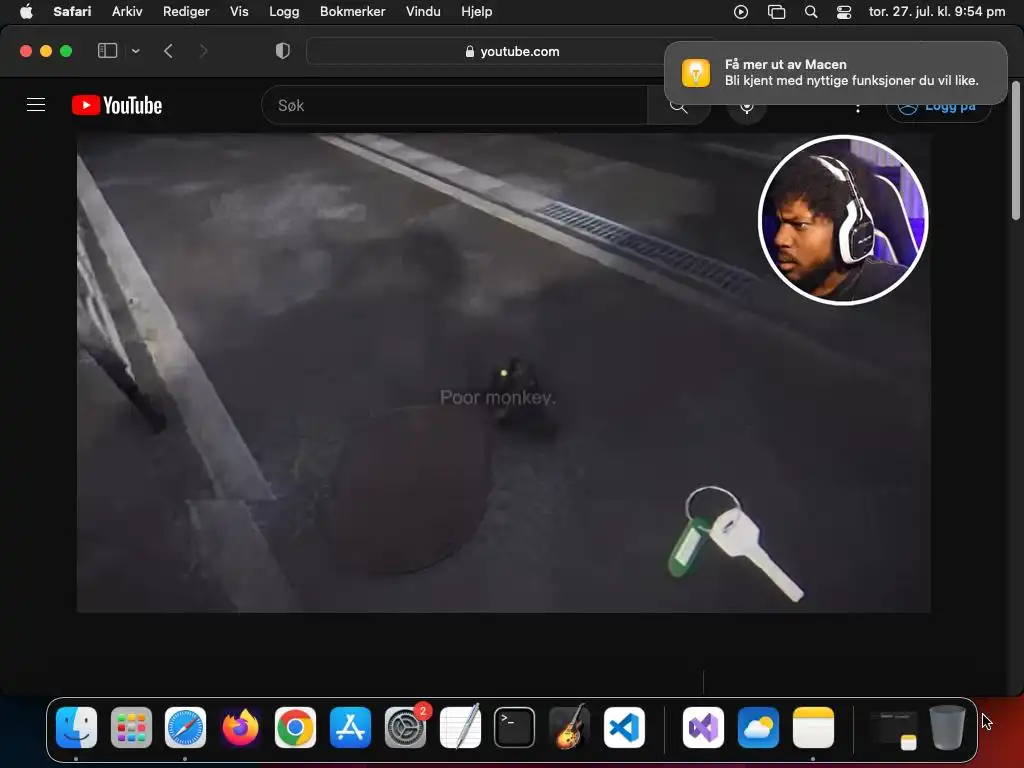The width and height of the screenshot is (1024, 768).
Task: Open the Hjelp menu
Action: 477,11
